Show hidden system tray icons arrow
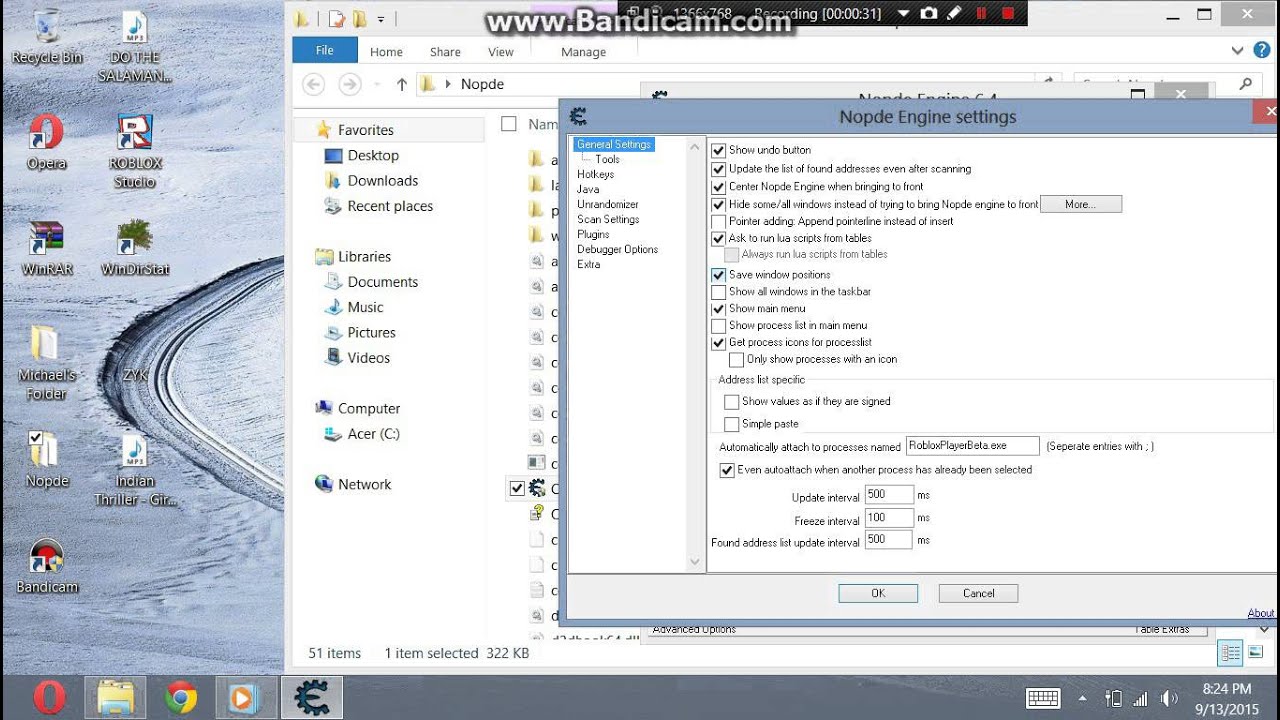Viewport: 1280px width, 720px height. click(x=1083, y=698)
